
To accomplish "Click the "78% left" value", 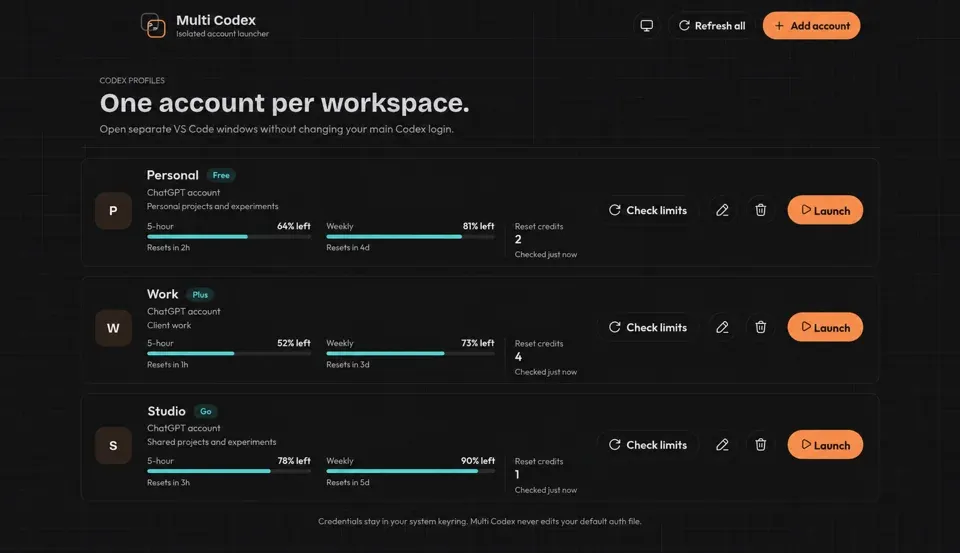I will tap(294, 461).
